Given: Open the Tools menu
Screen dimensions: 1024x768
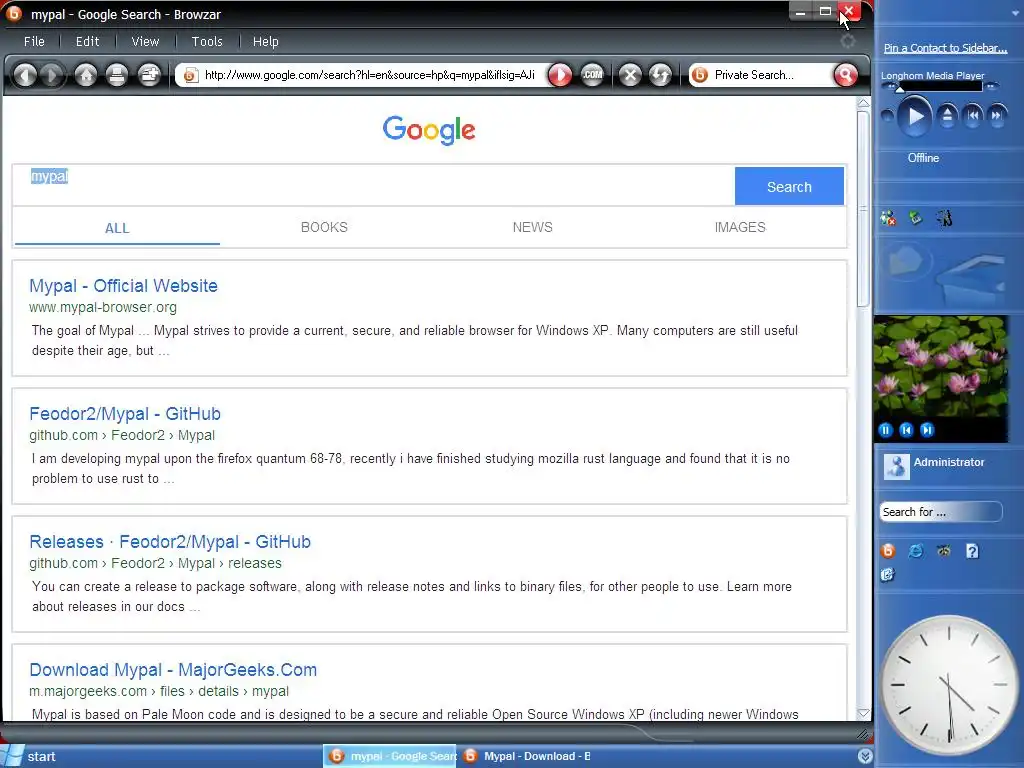Looking at the screenshot, I should (x=207, y=42).
